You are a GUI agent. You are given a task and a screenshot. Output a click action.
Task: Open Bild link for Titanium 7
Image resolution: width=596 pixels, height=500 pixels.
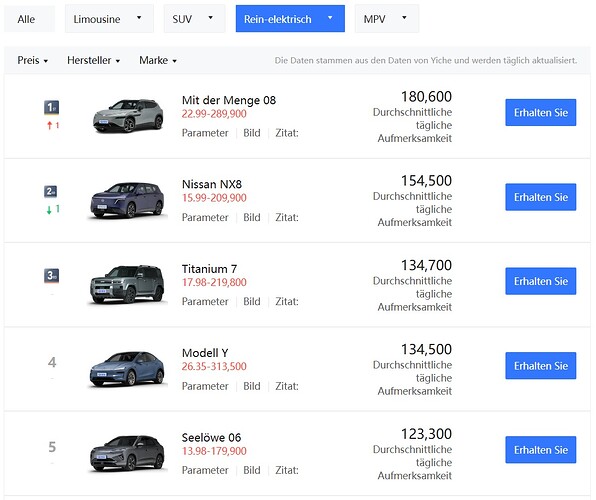[x=252, y=302]
